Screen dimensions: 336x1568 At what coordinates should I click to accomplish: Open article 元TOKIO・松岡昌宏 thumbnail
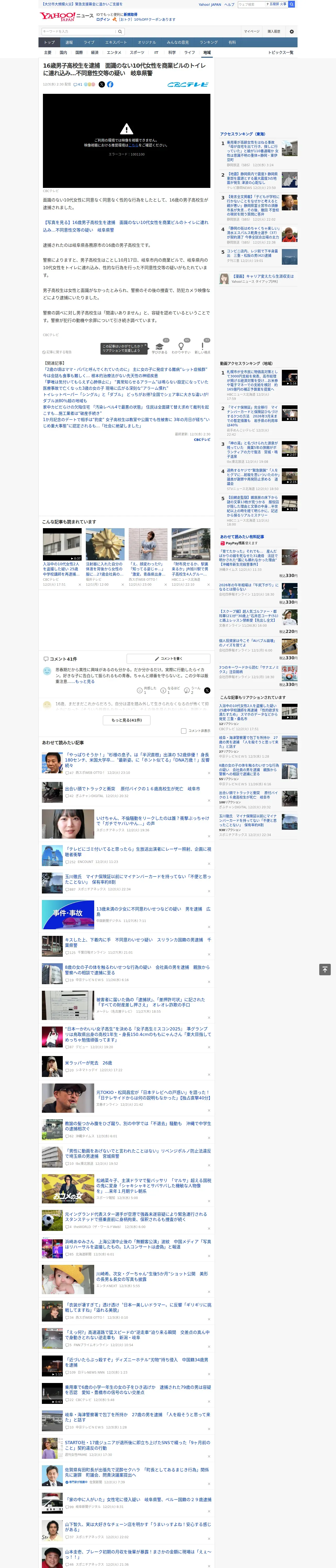pos(68,1098)
